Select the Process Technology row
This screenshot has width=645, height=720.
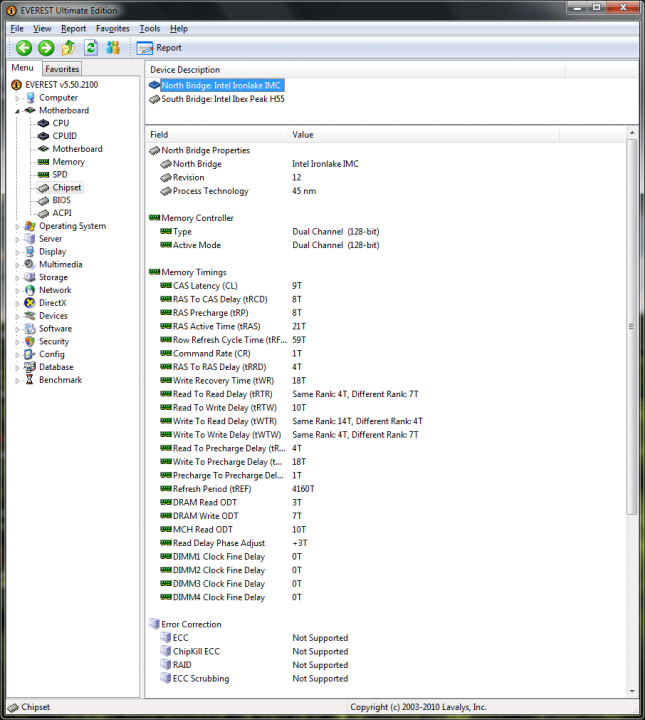point(385,191)
